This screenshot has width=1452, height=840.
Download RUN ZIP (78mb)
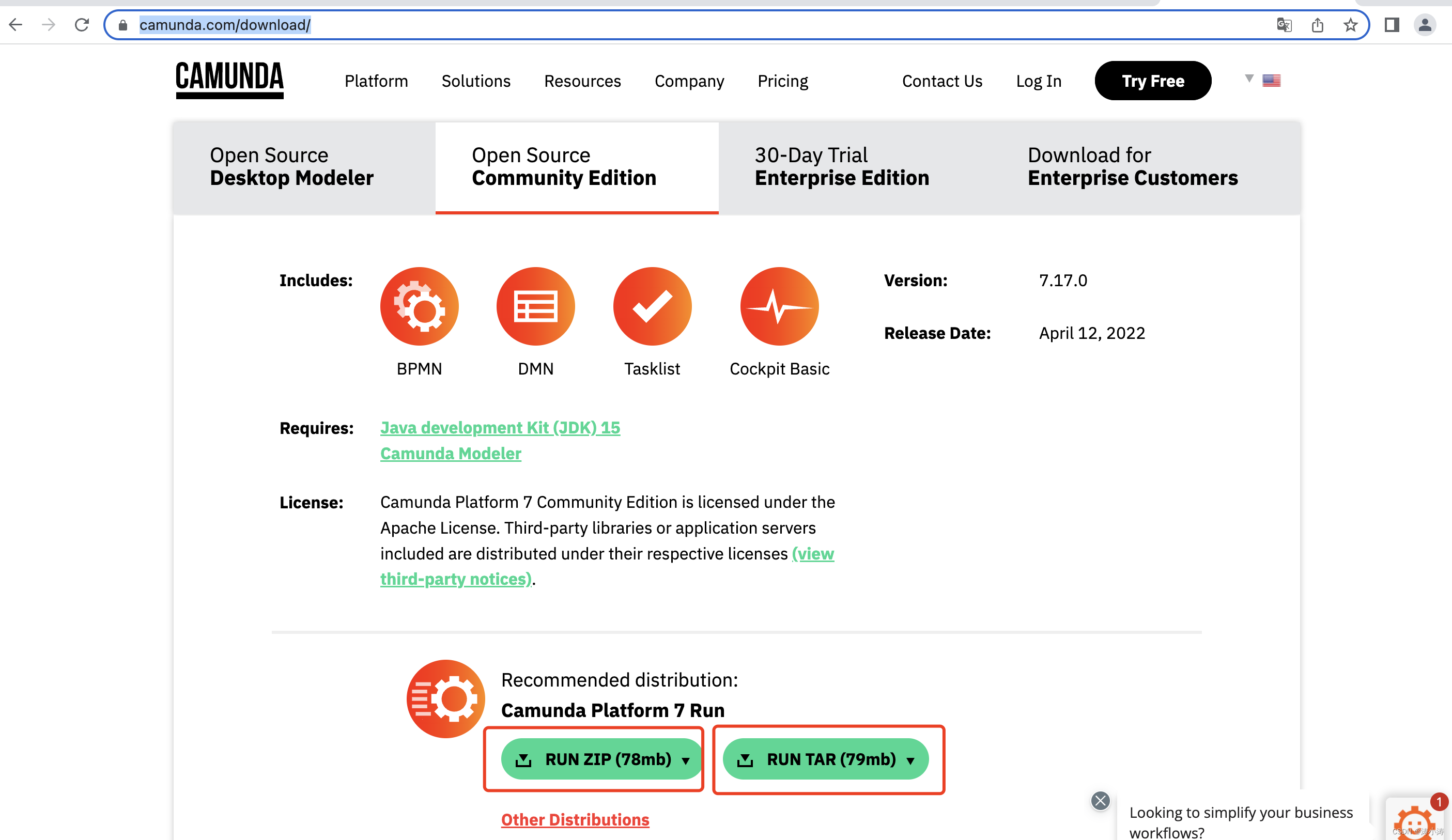(x=601, y=759)
